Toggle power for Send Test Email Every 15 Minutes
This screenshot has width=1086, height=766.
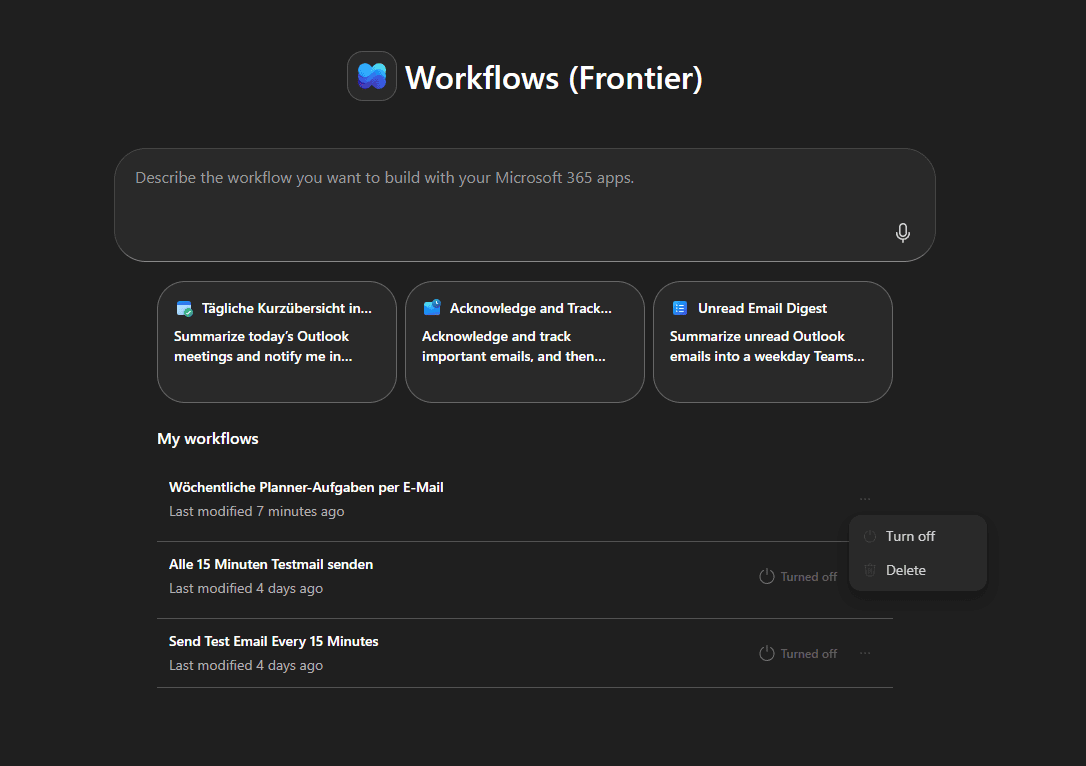pyautogui.click(x=767, y=653)
